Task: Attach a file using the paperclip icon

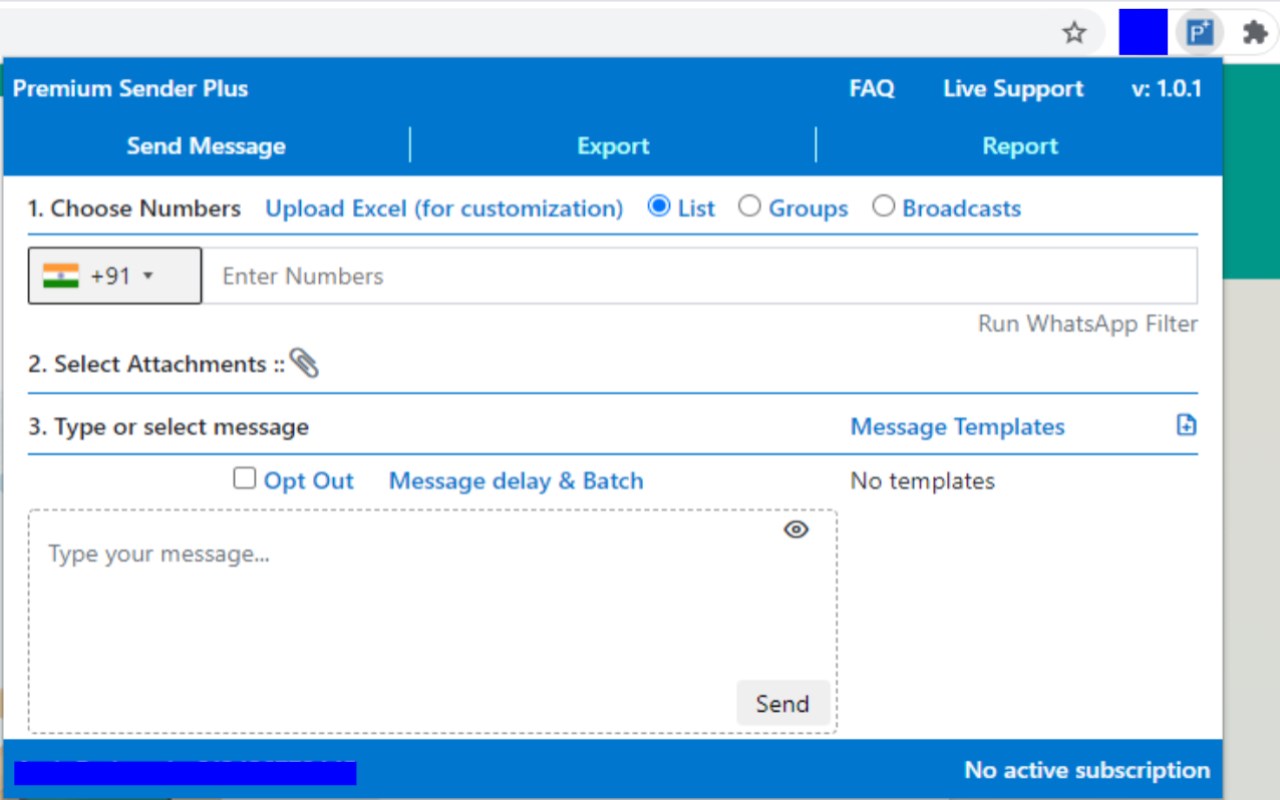Action: 305,363
